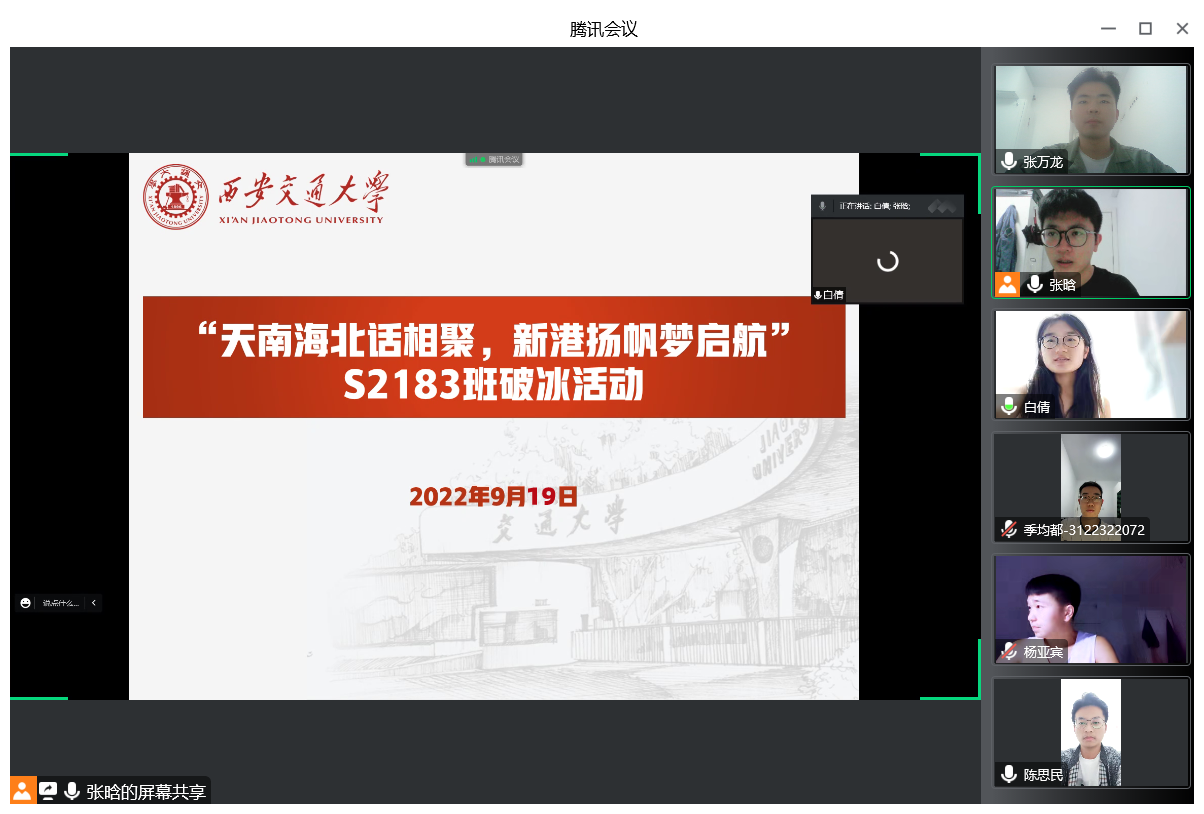This screenshot has width=1204, height=814.
Task: Click the microphone icon on 陈思民's tile
Action: pos(1009,774)
